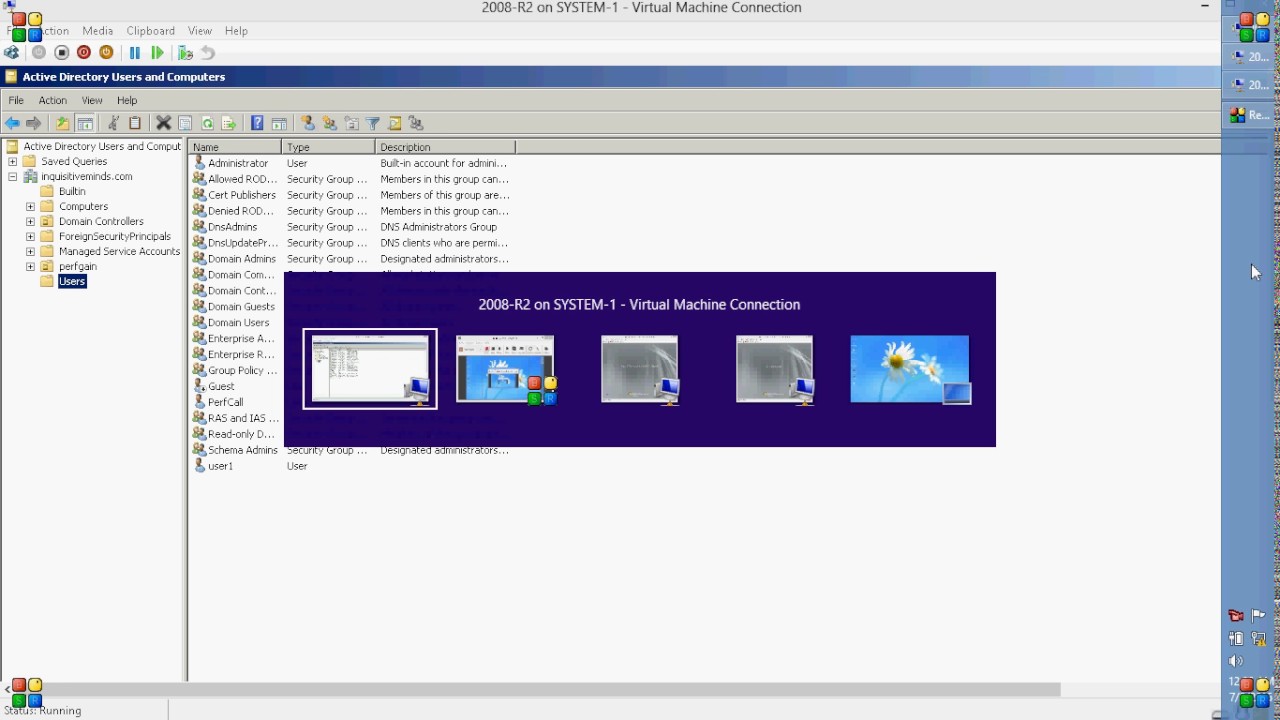This screenshot has width=1280, height=720.
Task: Open the Find objects toolbar icon
Action: tap(395, 124)
